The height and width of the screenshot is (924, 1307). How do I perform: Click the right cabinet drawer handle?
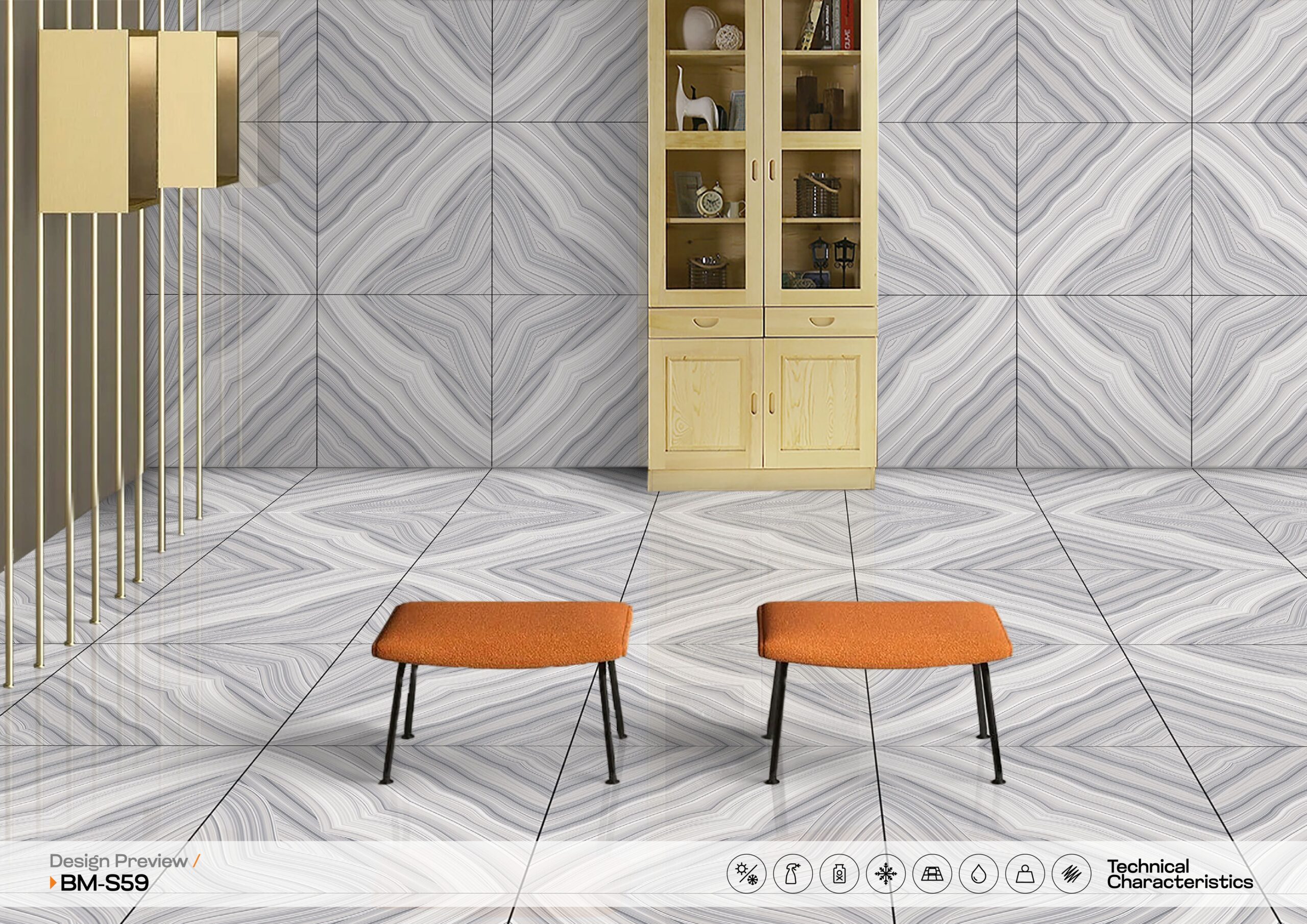(821, 322)
